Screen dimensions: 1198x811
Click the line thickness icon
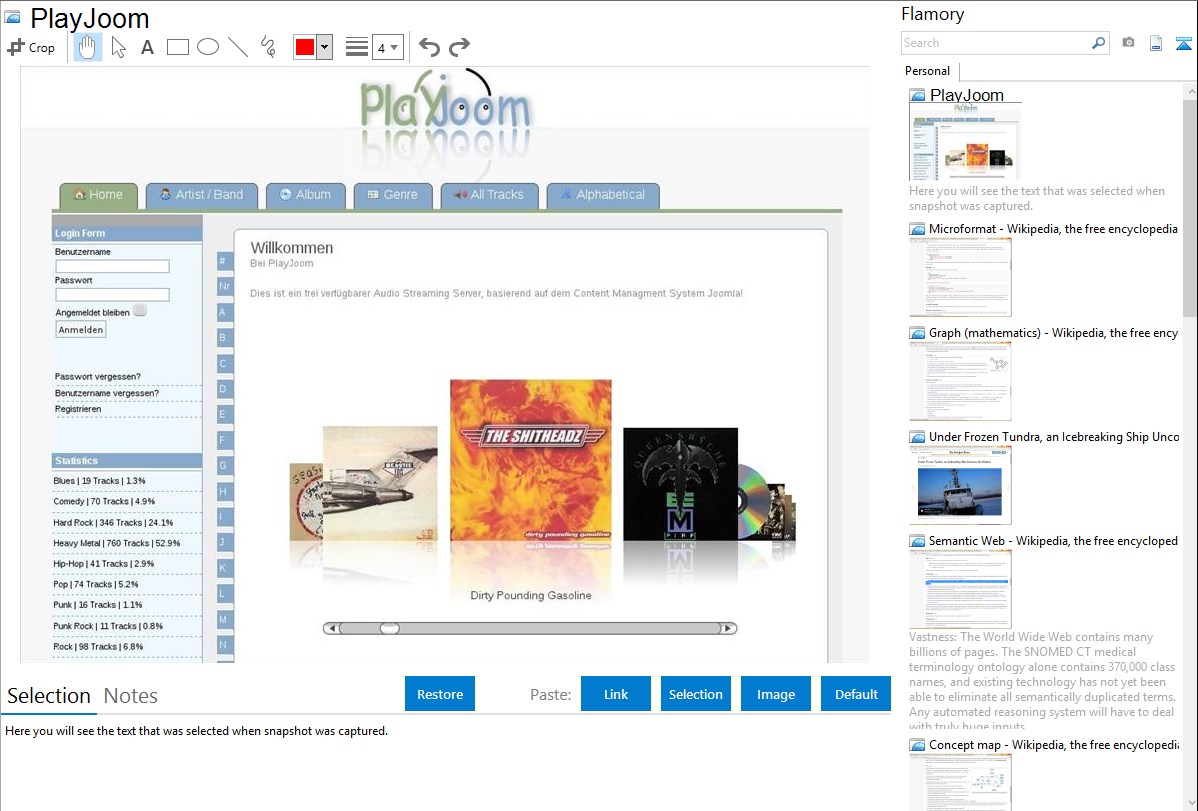coord(357,47)
